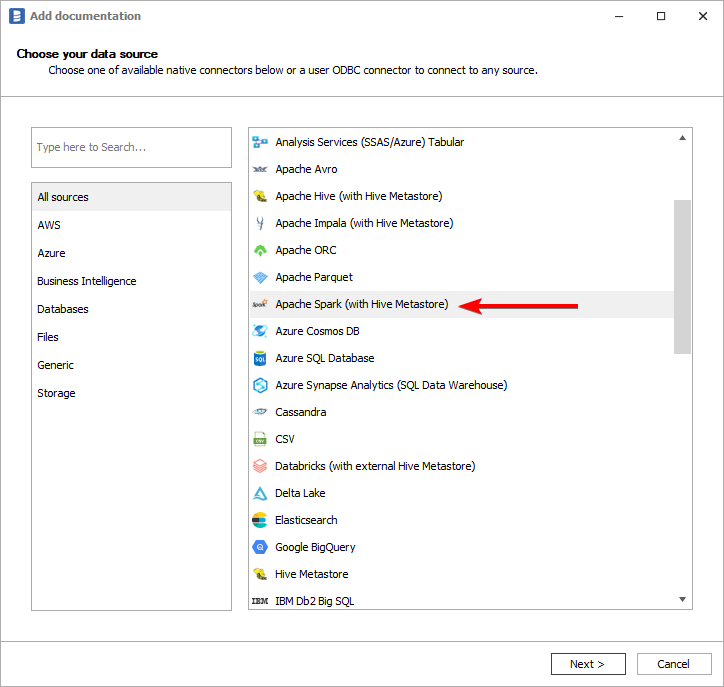Close the Add documentation window

(703, 16)
